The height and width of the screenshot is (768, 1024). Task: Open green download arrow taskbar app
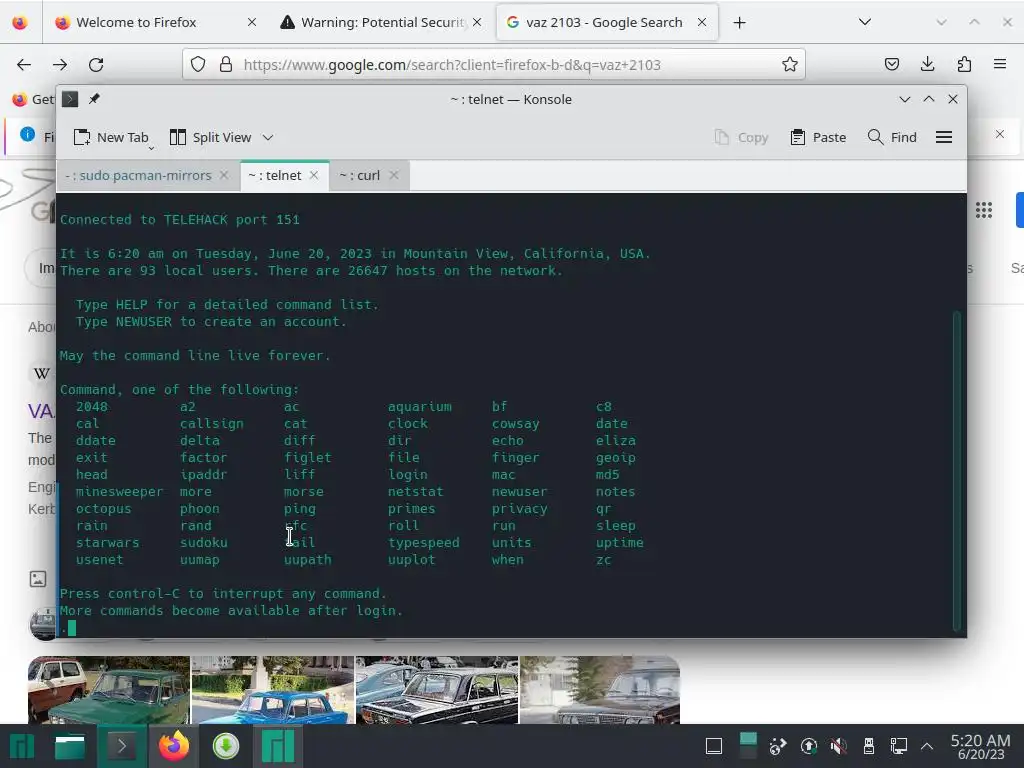pos(226,746)
